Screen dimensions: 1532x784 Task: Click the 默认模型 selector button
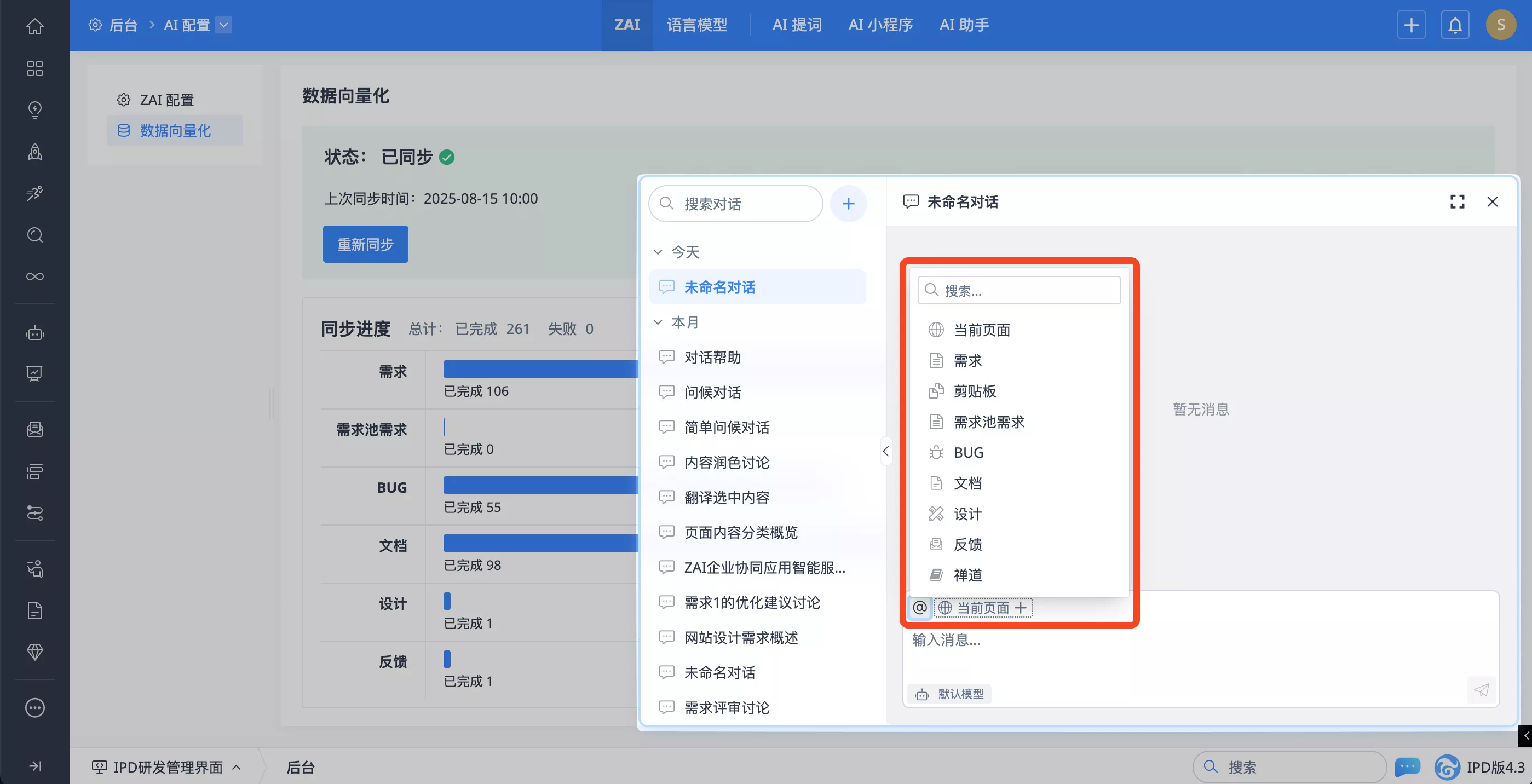click(950, 694)
